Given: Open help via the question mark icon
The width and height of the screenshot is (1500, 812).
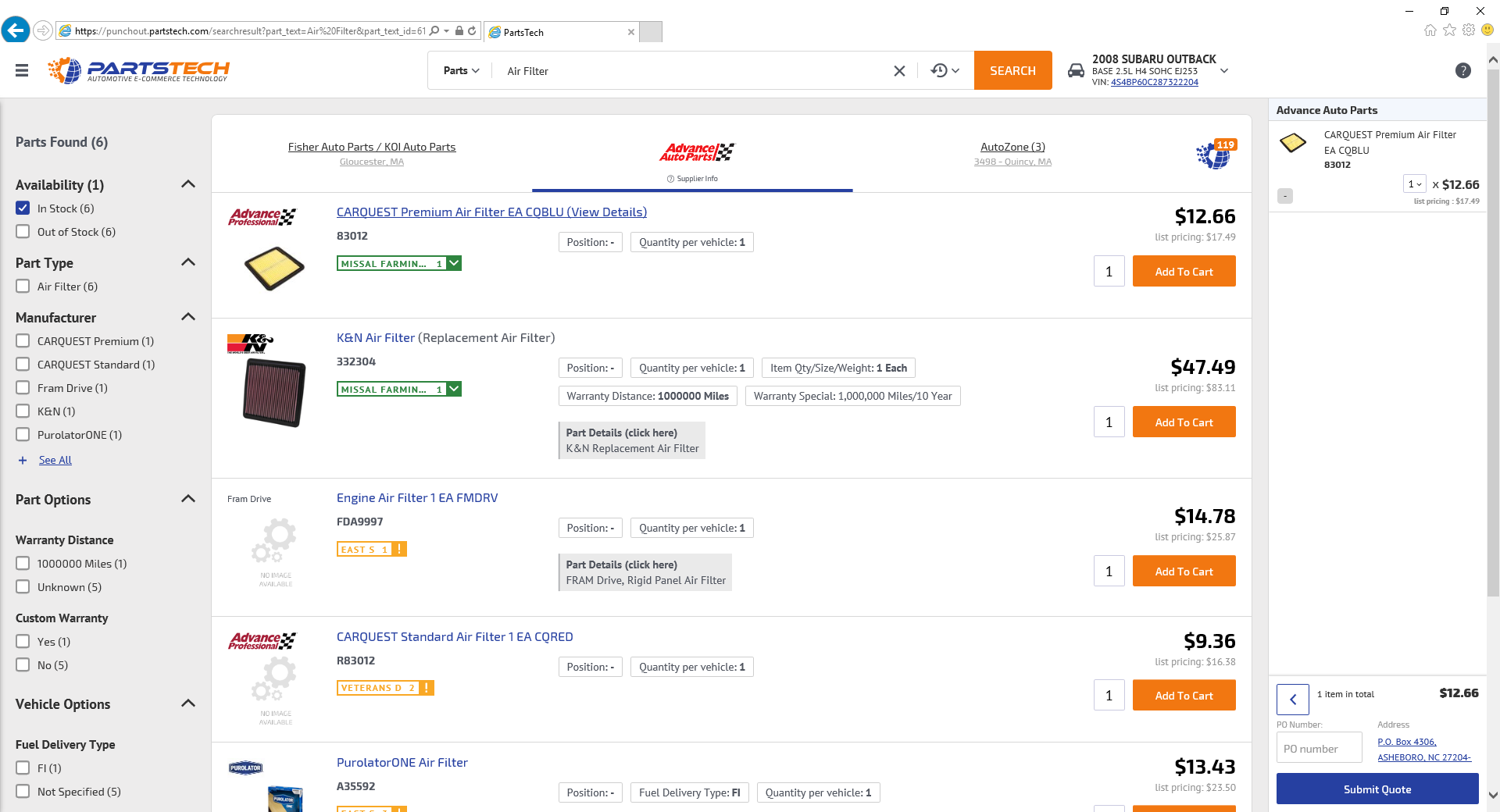Looking at the screenshot, I should (1462, 70).
